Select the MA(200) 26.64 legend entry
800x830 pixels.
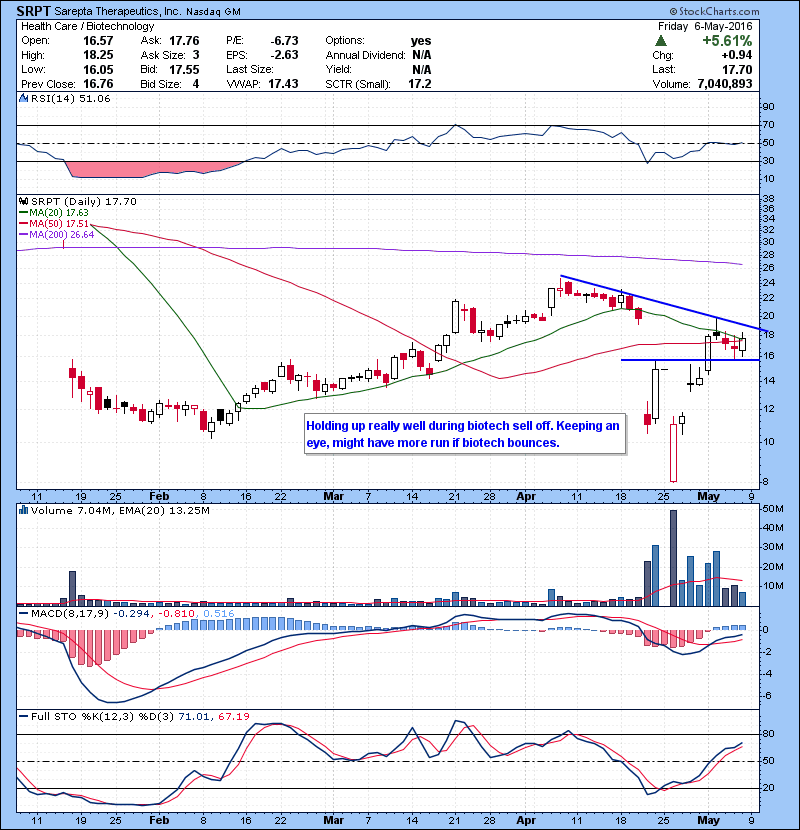[56, 234]
